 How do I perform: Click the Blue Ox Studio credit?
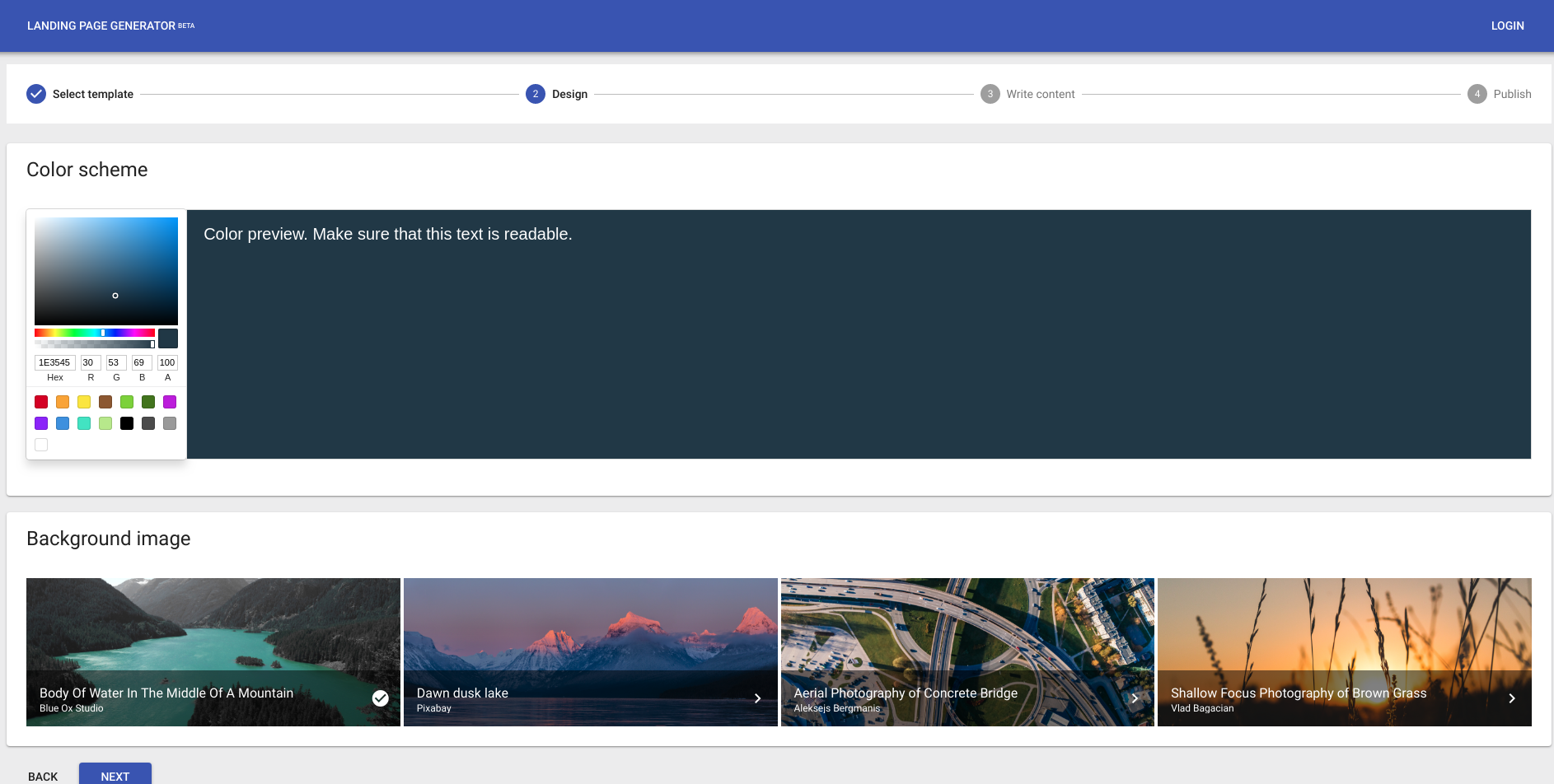(72, 708)
